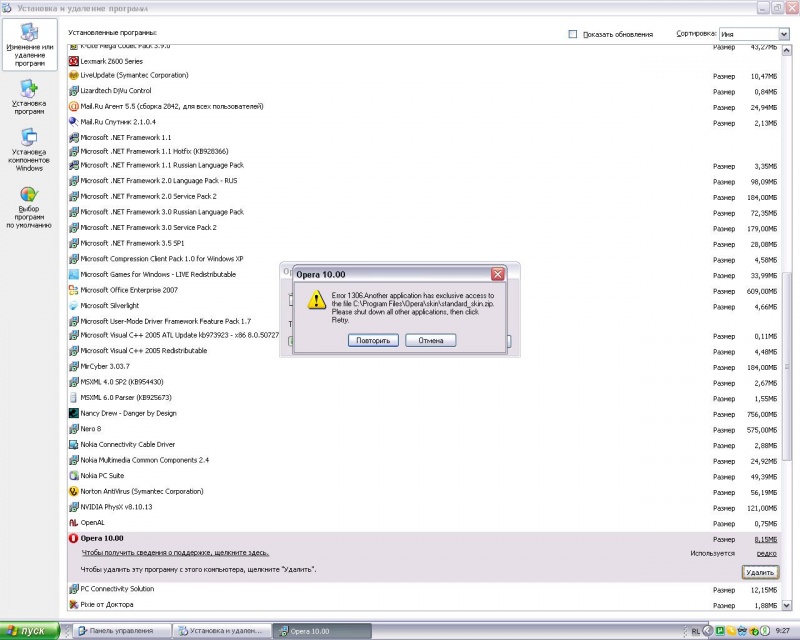Enable the Показать обновления checkbox
Screen dimensions: 800x640
click(x=573, y=34)
